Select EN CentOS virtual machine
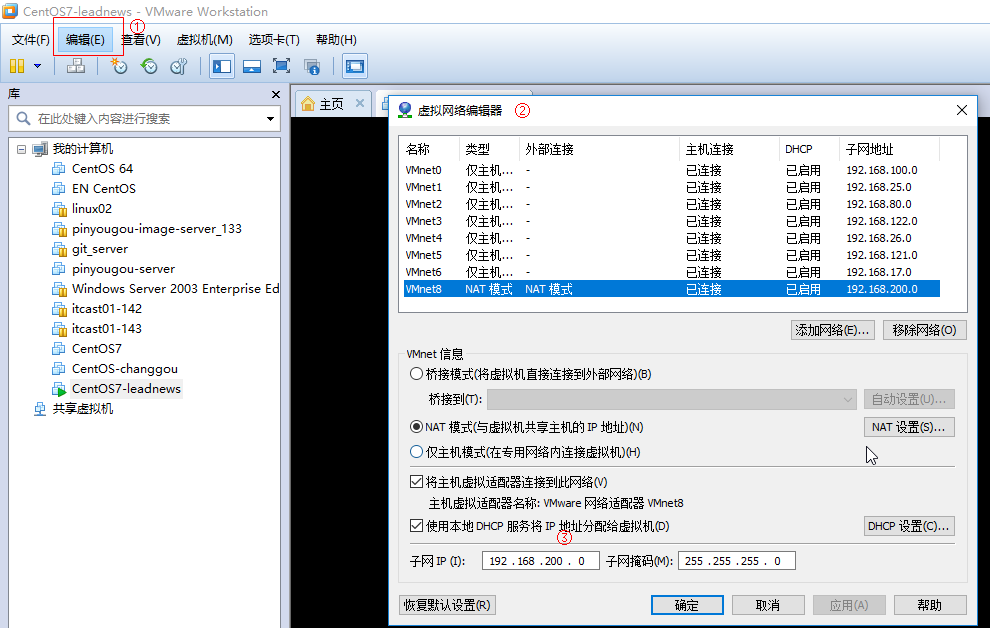The height and width of the screenshot is (628, 990). click(104, 189)
